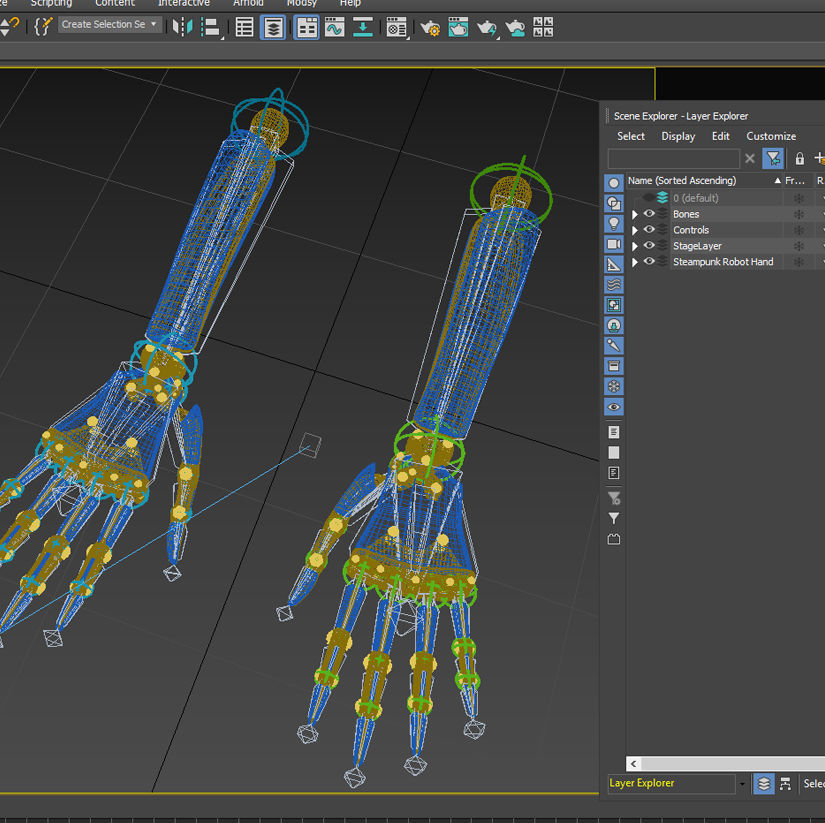
Task: Open the Arnold menu
Action: pyautogui.click(x=248, y=3)
